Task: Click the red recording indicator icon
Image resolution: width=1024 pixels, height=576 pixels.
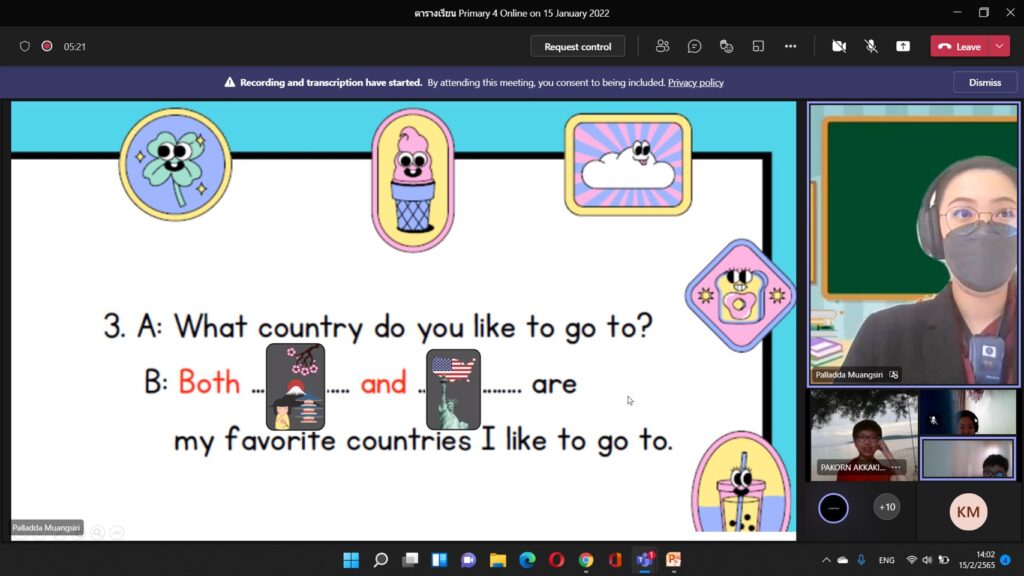Action: (x=47, y=46)
